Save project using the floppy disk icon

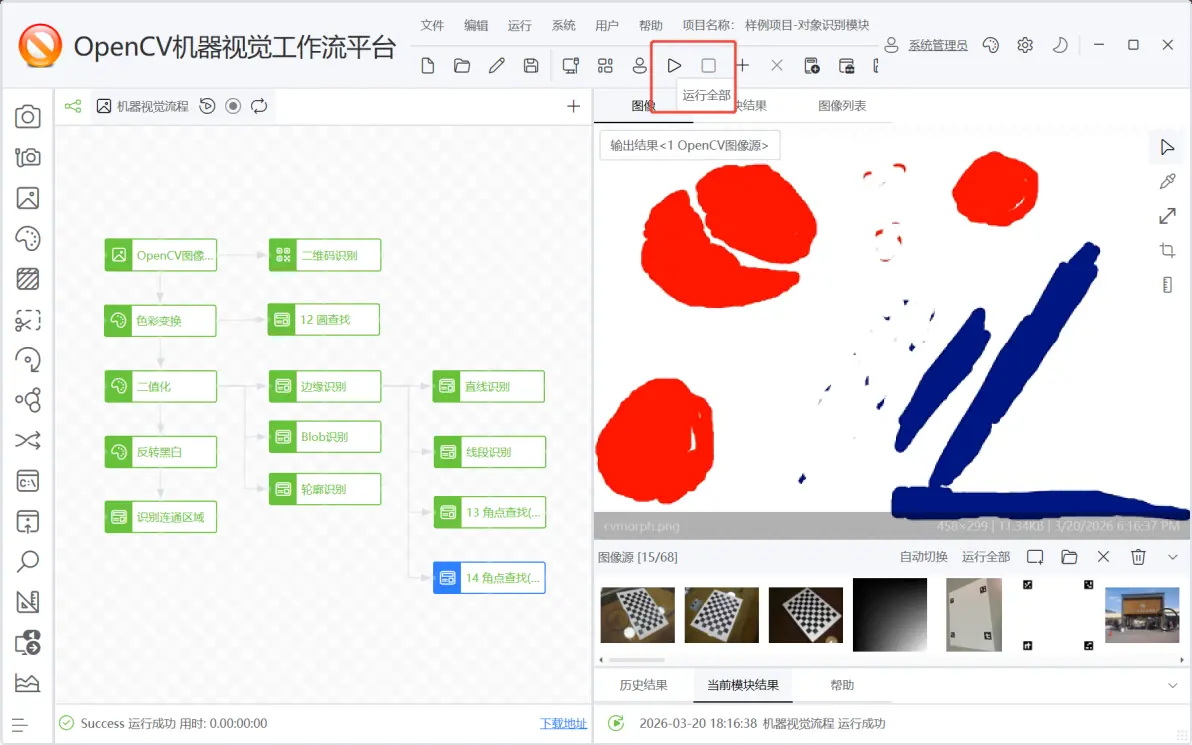point(531,66)
